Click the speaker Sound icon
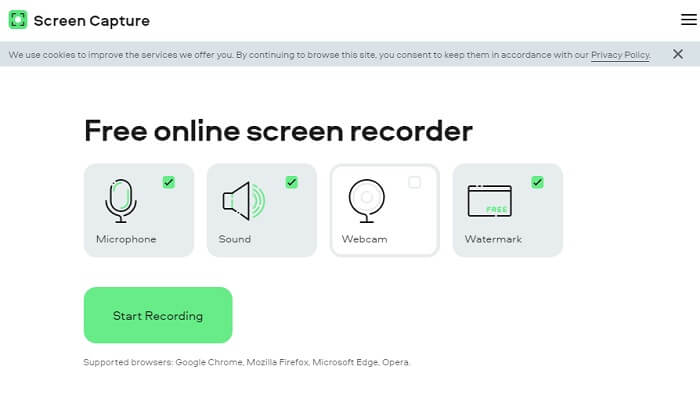This screenshot has height=395, width=700. pyautogui.click(x=244, y=201)
